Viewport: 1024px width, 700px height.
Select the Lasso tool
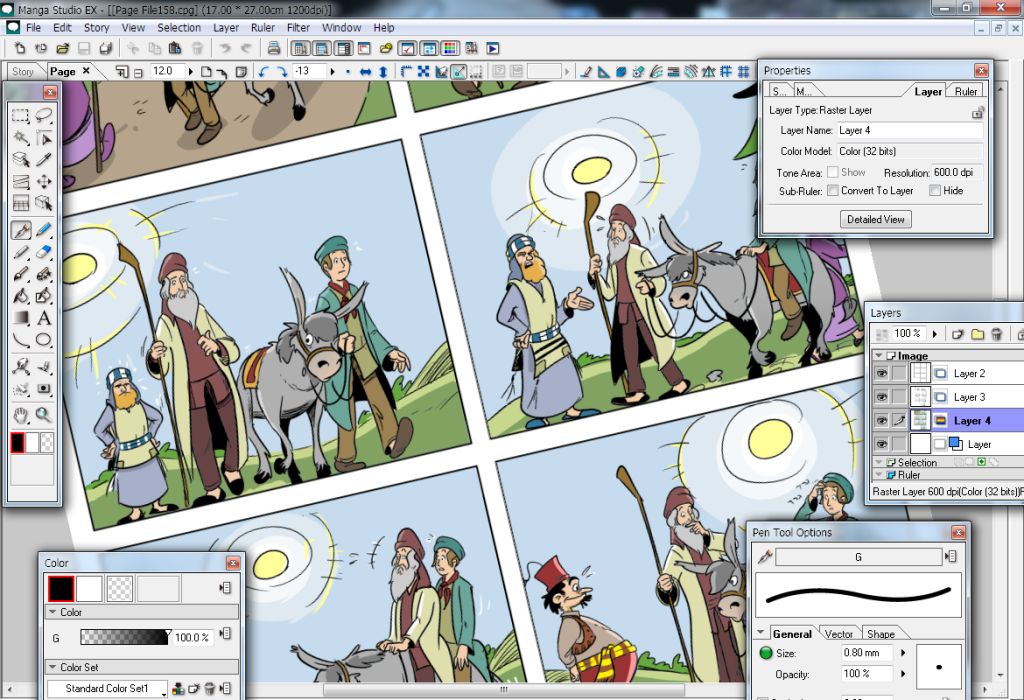point(44,116)
